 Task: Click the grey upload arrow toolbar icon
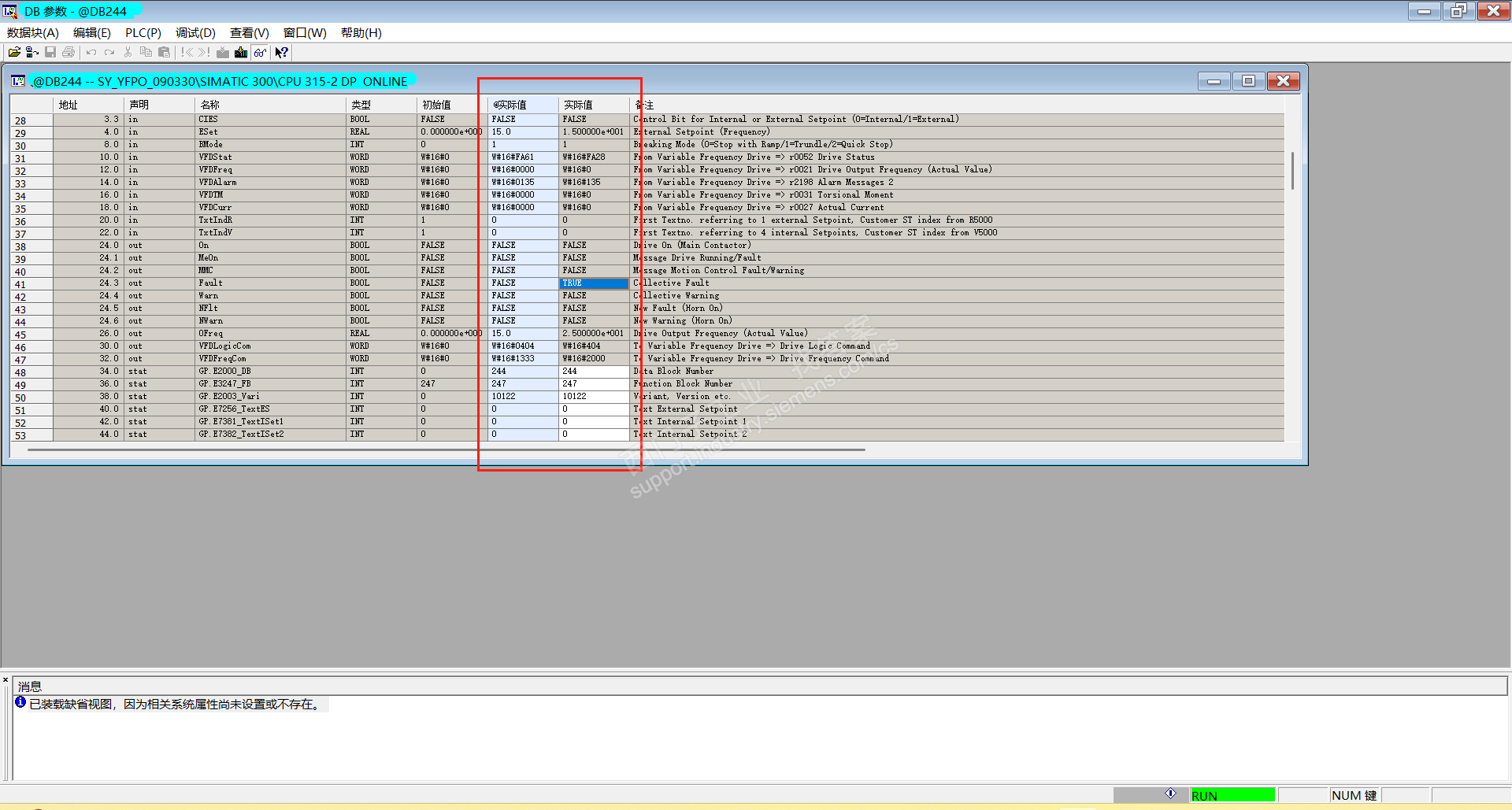click(x=223, y=53)
